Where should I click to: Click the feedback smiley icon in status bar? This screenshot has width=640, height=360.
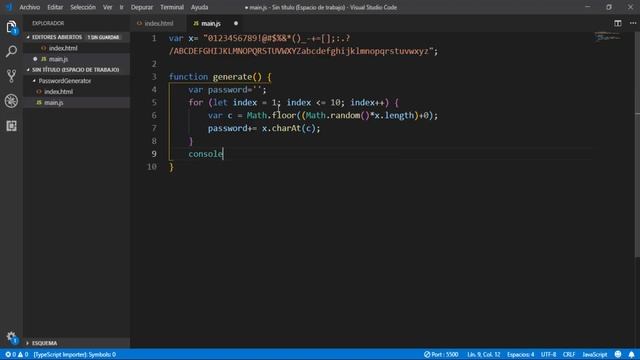pos(618,354)
